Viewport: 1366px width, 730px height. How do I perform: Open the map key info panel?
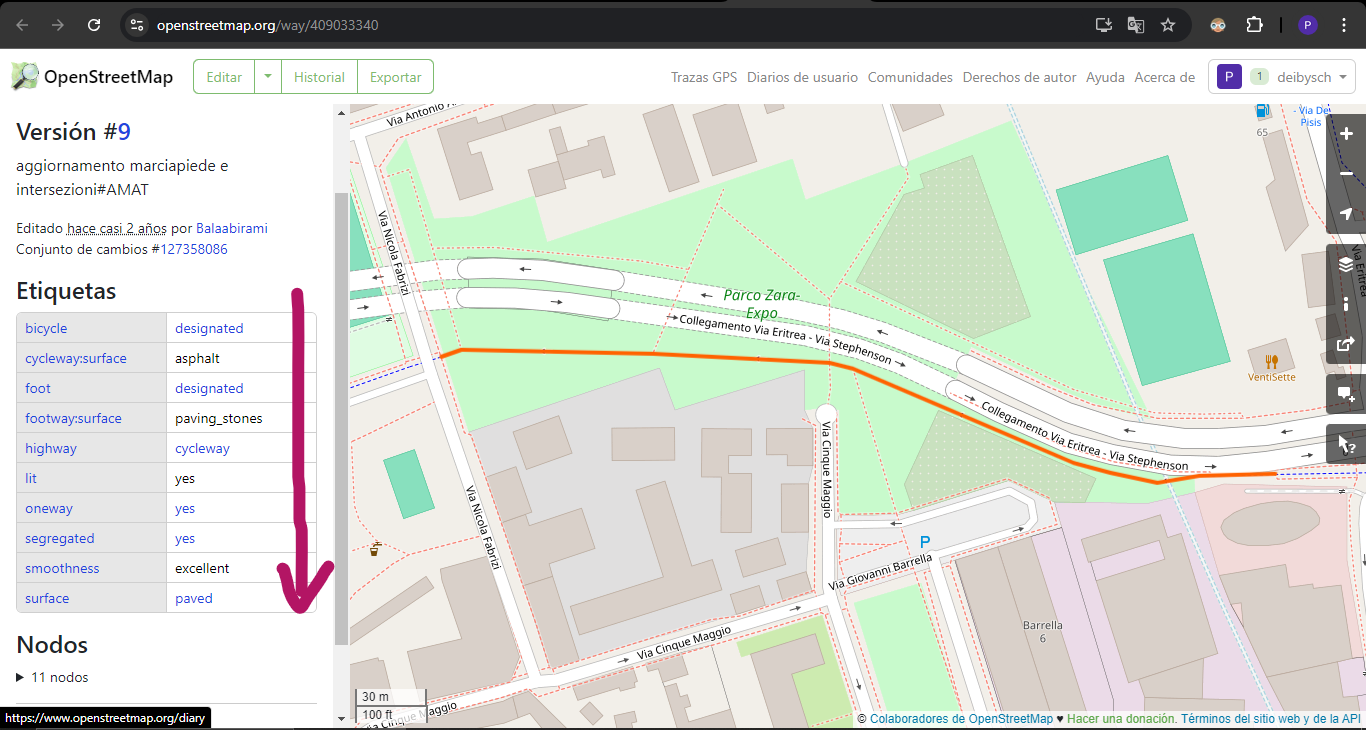1346,304
